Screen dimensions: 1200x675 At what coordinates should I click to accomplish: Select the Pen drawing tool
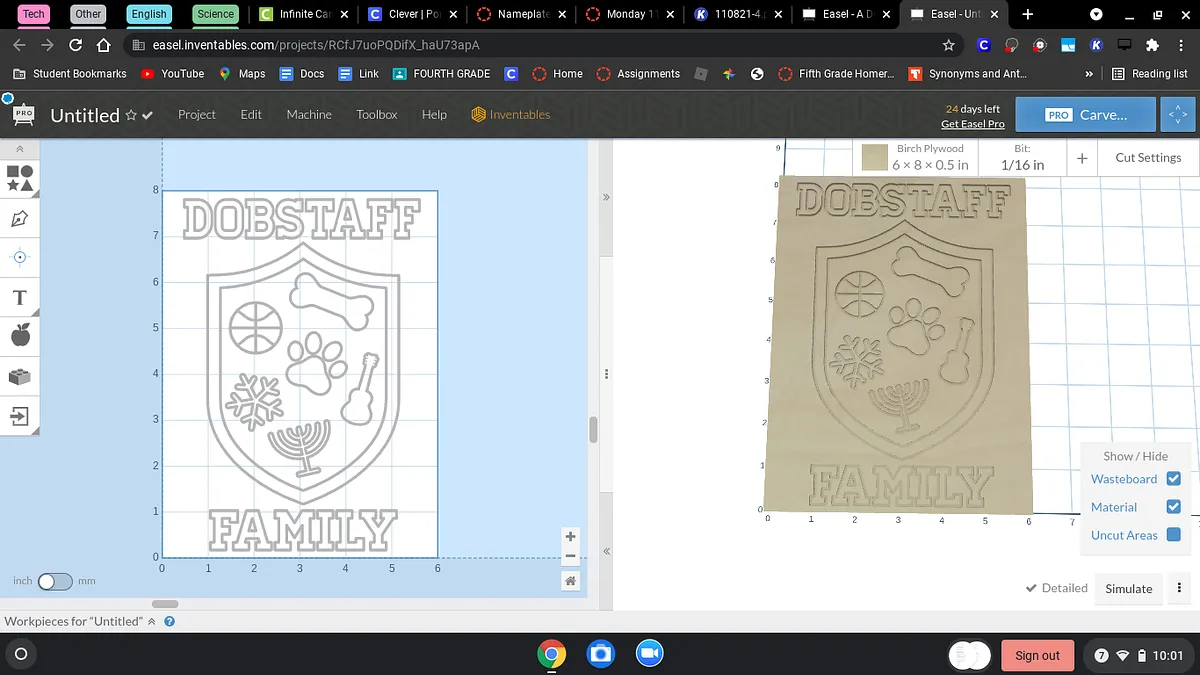[19, 218]
